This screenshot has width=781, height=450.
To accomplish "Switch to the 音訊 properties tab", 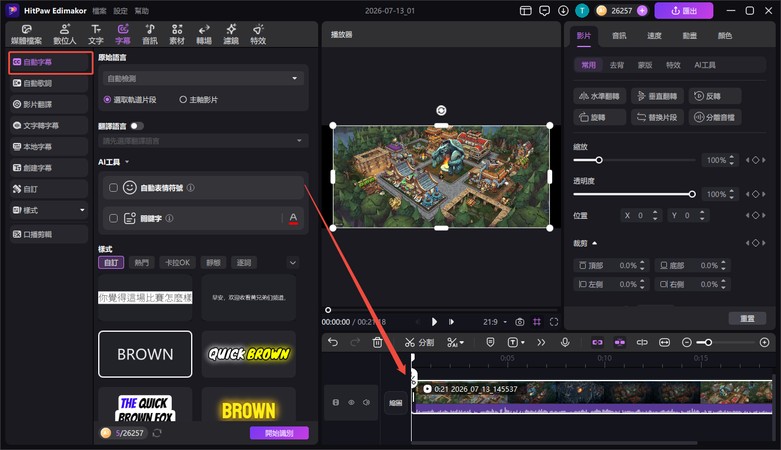I will pos(619,35).
